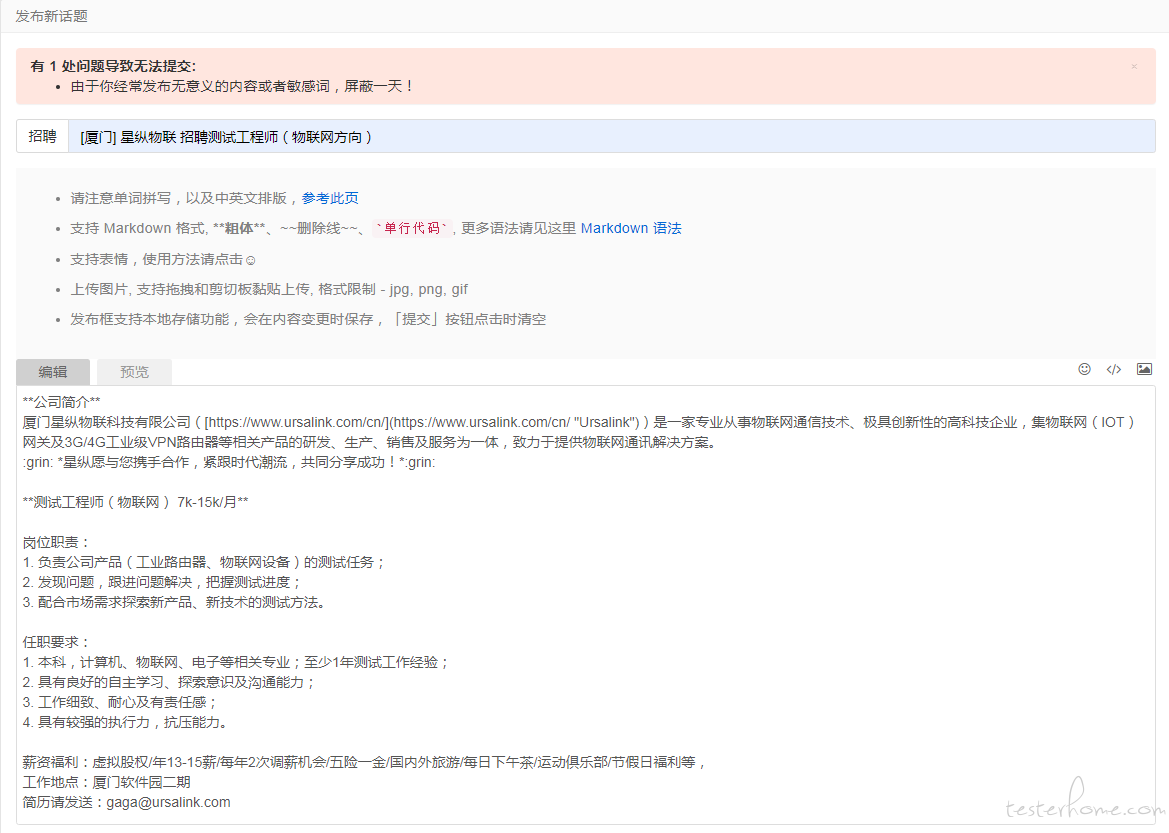Click the error message about 屏蔽一天
1169x833 pixels.
(x=242, y=86)
